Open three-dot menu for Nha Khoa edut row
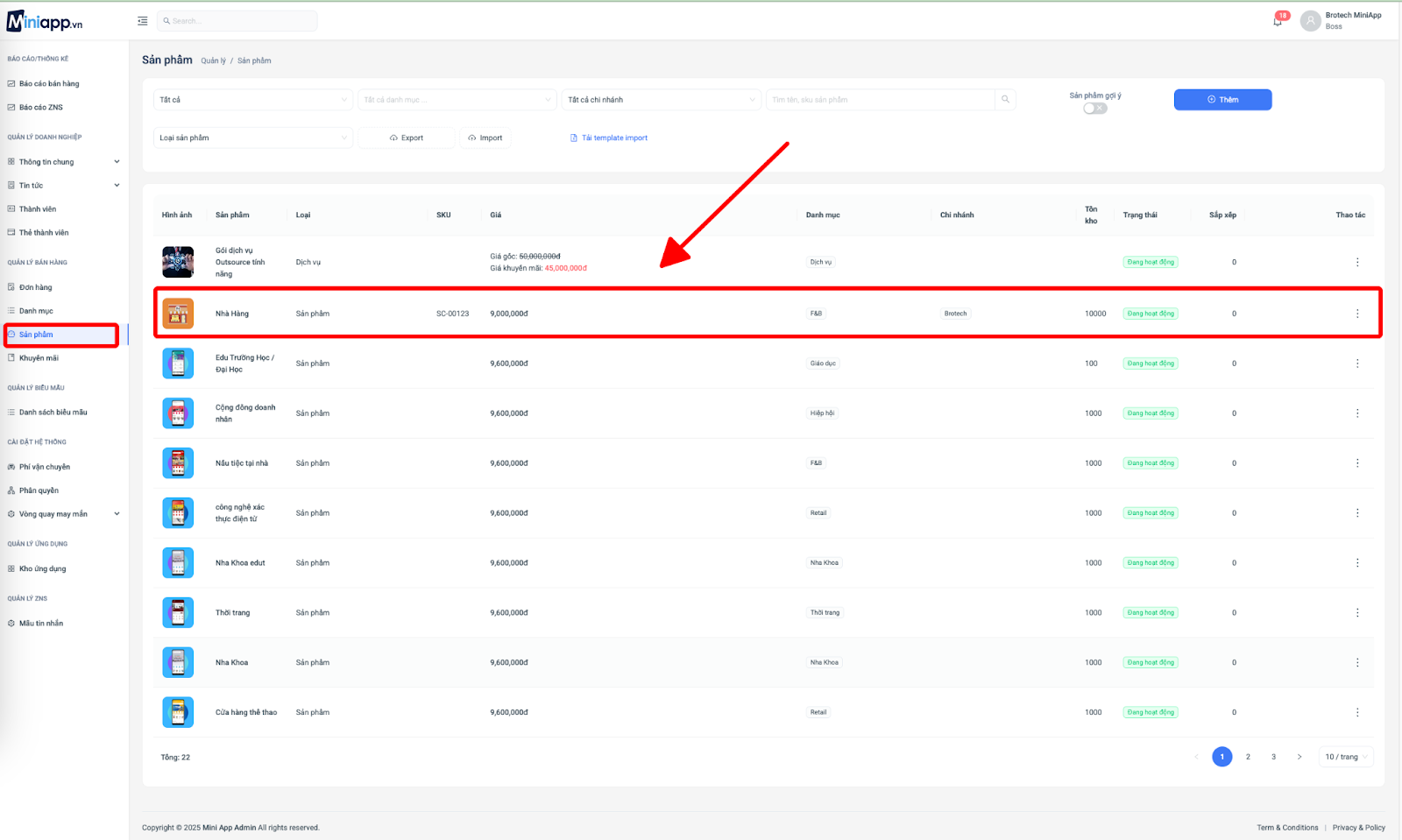This screenshot has height=840, width=1402. coord(1357,563)
